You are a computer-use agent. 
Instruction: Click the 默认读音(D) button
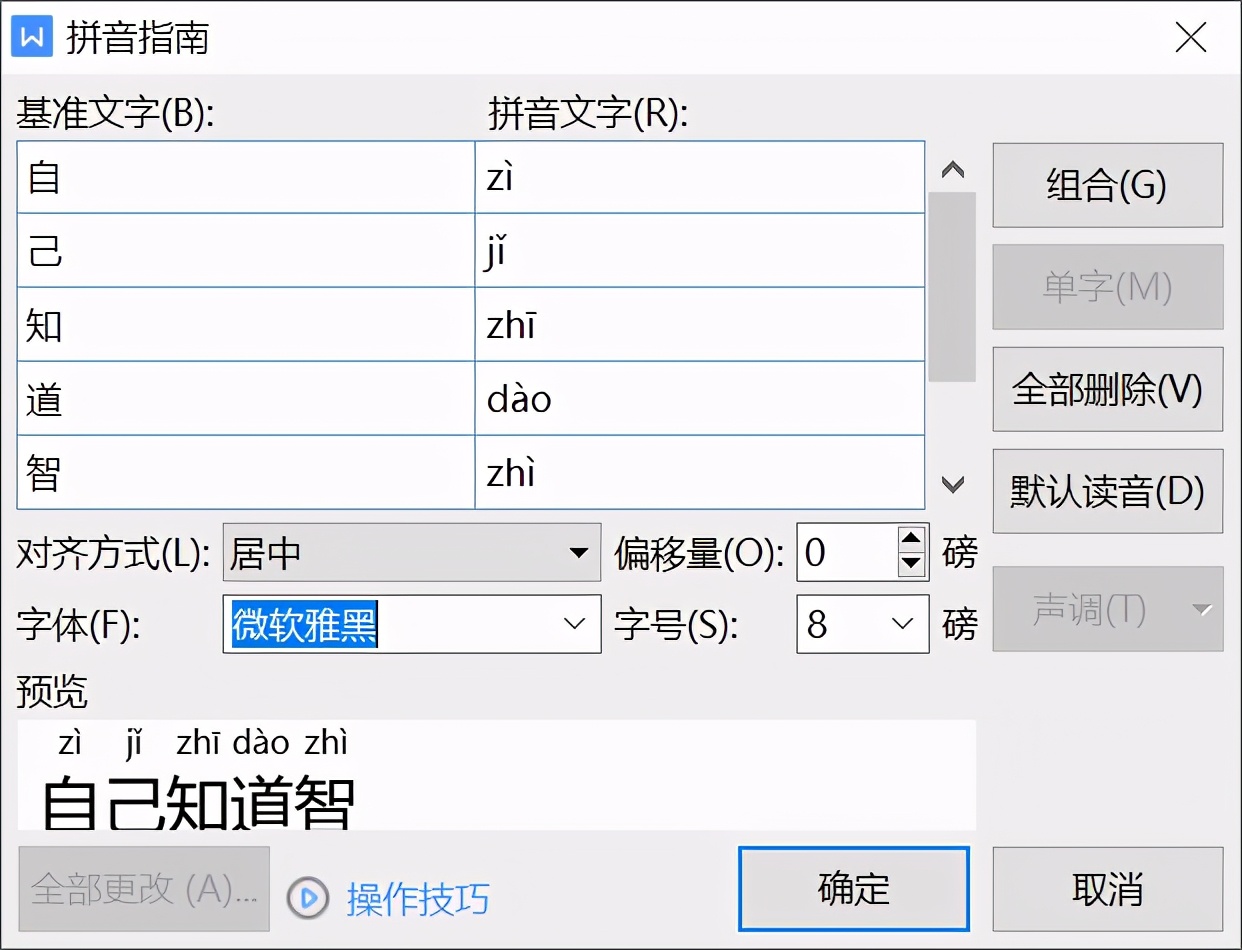coord(1107,491)
